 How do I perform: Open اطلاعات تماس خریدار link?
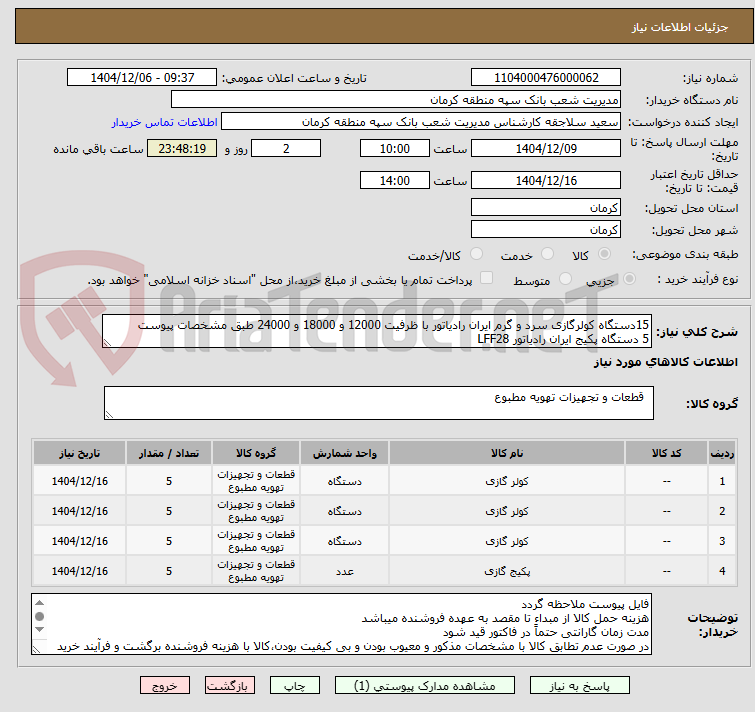tap(165, 122)
